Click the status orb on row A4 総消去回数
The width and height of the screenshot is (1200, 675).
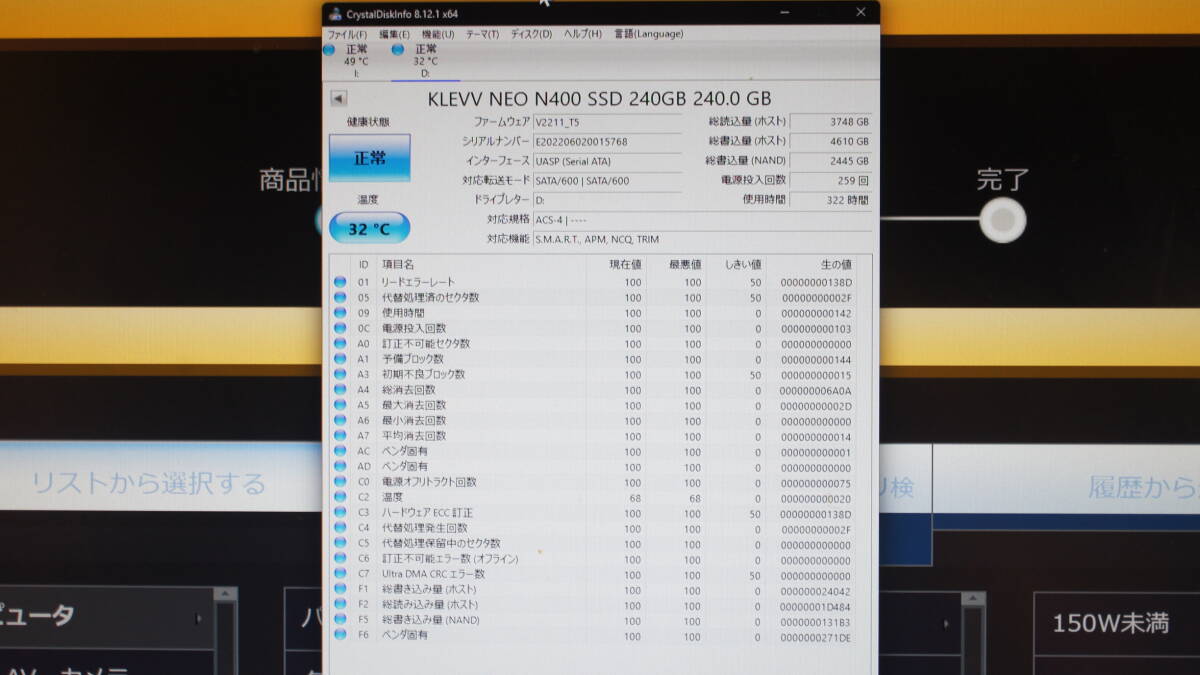(x=340, y=390)
